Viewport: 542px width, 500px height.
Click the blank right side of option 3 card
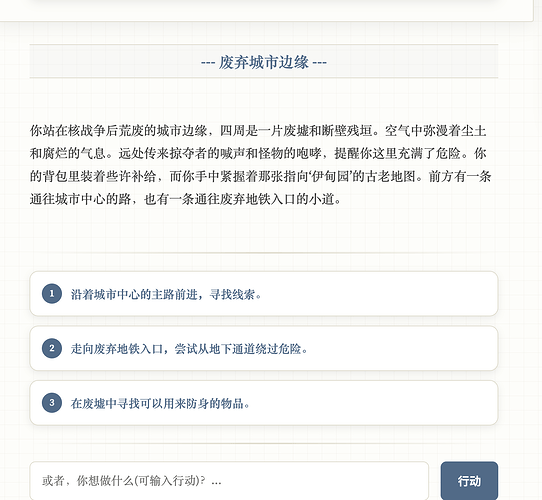373,403
